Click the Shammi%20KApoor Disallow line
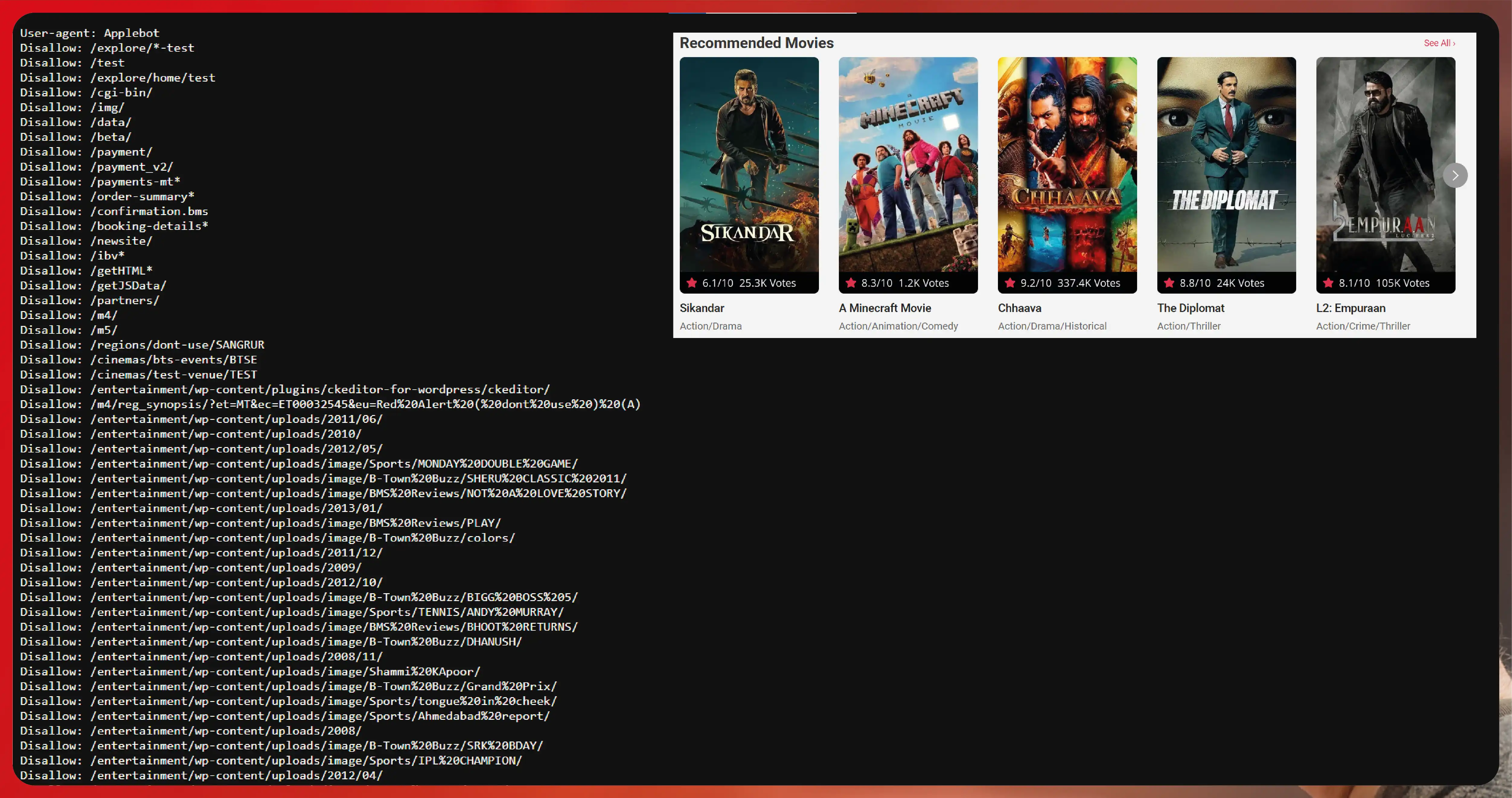 pos(250,671)
